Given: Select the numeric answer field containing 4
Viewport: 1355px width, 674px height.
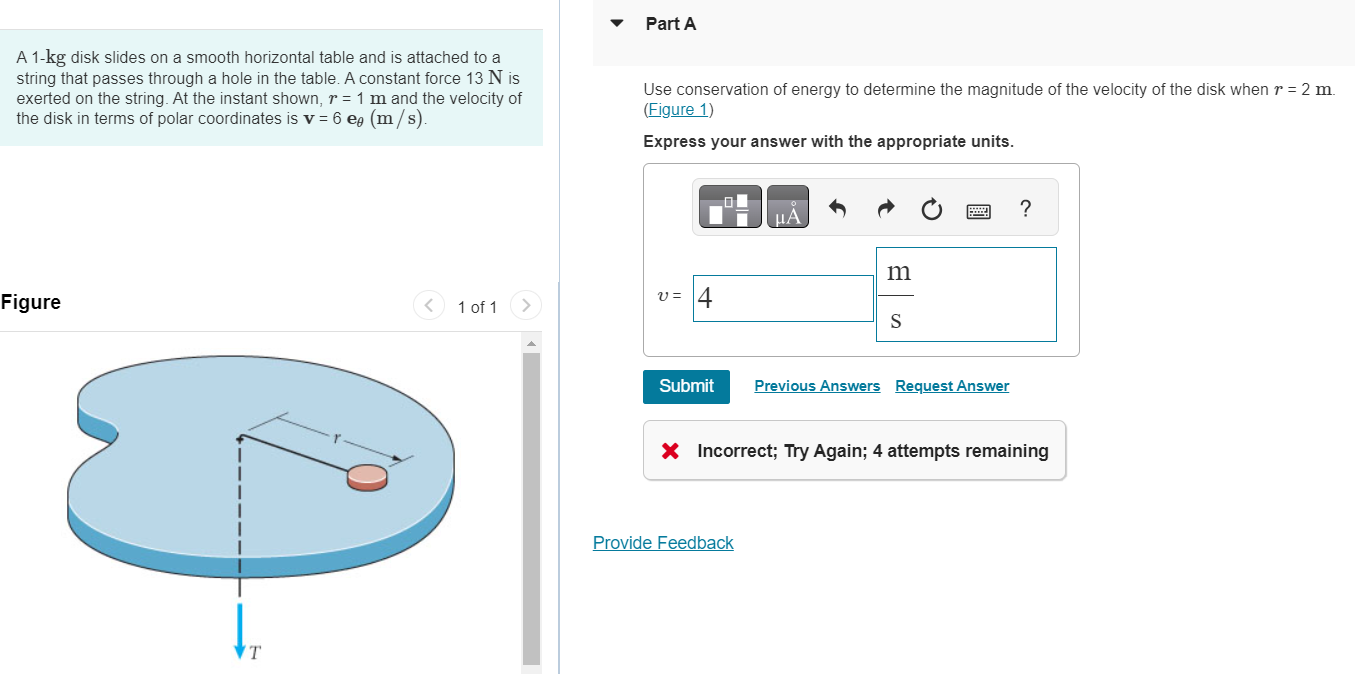Looking at the screenshot, I should [x=783, y=297].
